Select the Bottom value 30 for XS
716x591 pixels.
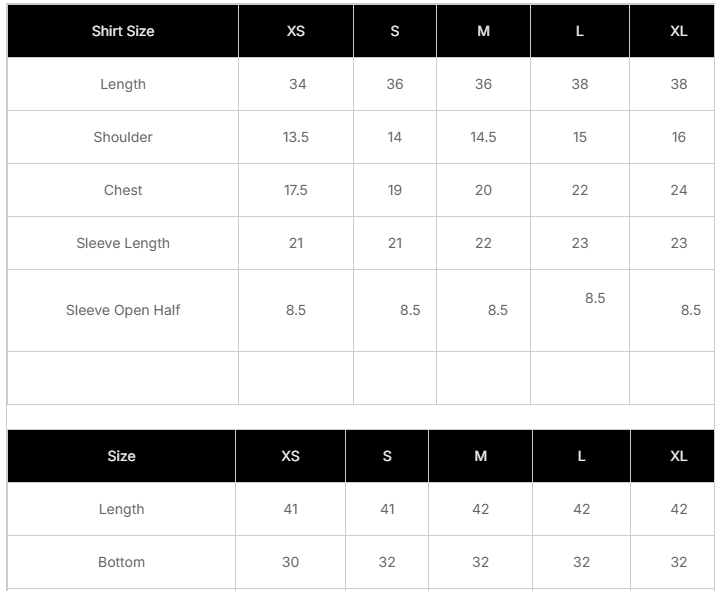[290, 562]
